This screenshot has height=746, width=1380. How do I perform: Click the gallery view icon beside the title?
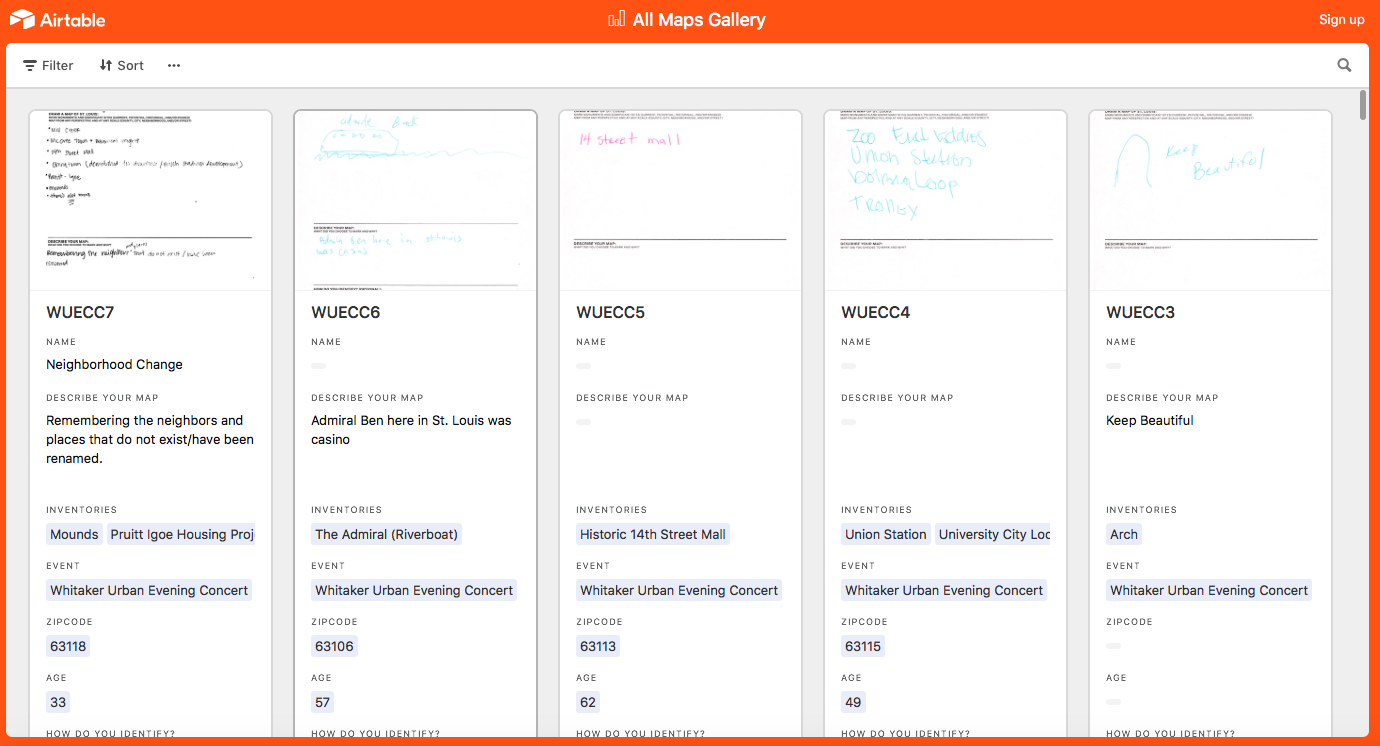[617, 19]
